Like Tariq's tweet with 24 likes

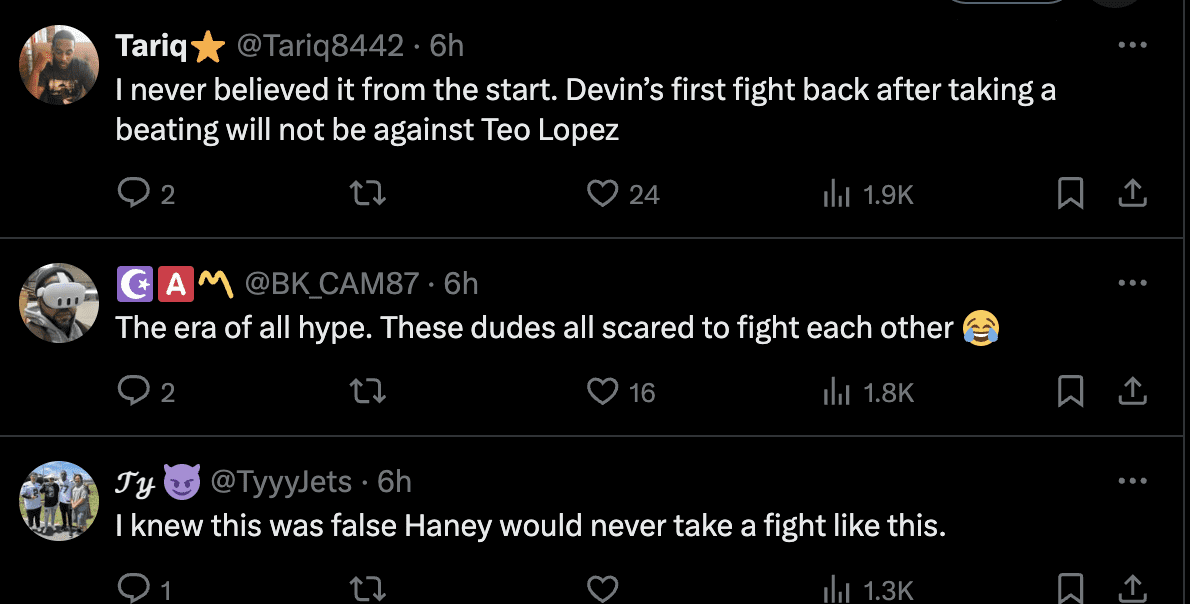pos(602,194)
